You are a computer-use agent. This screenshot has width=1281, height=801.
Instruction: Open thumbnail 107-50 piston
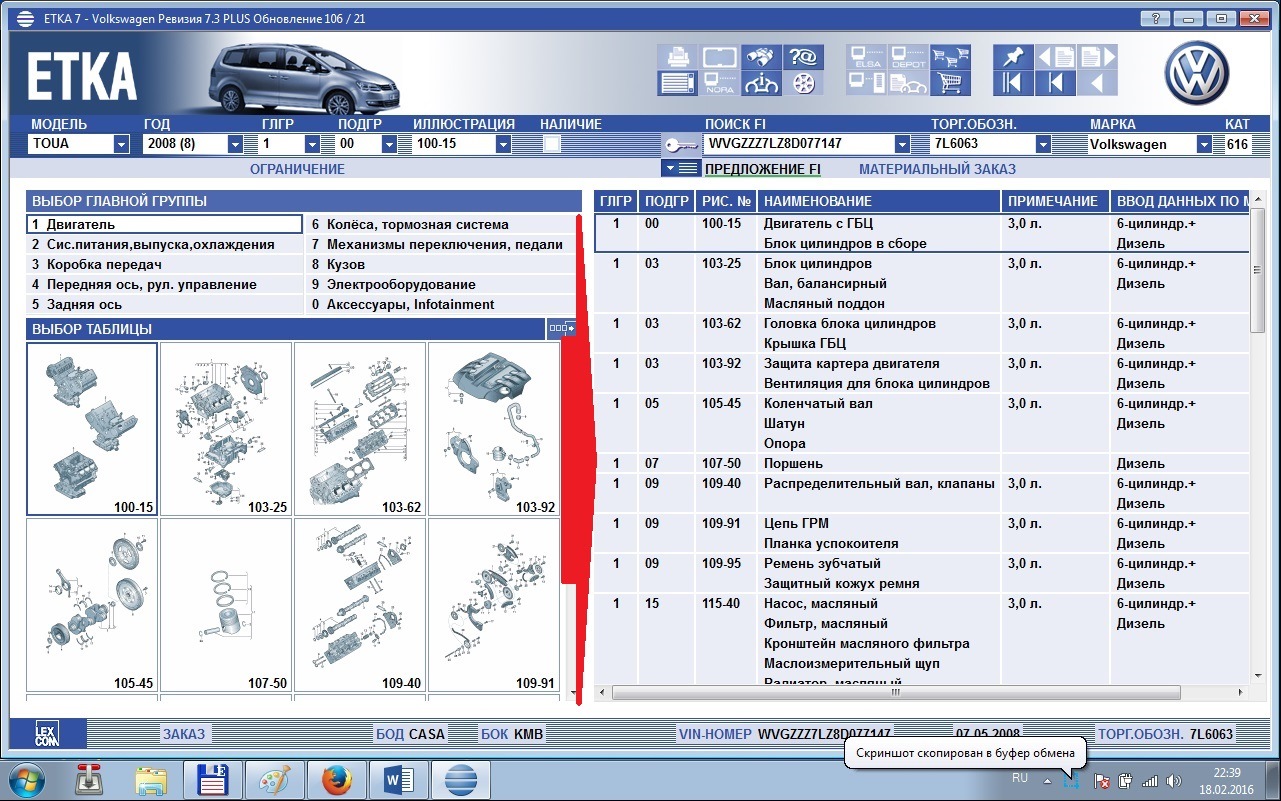tap(226, 605)
